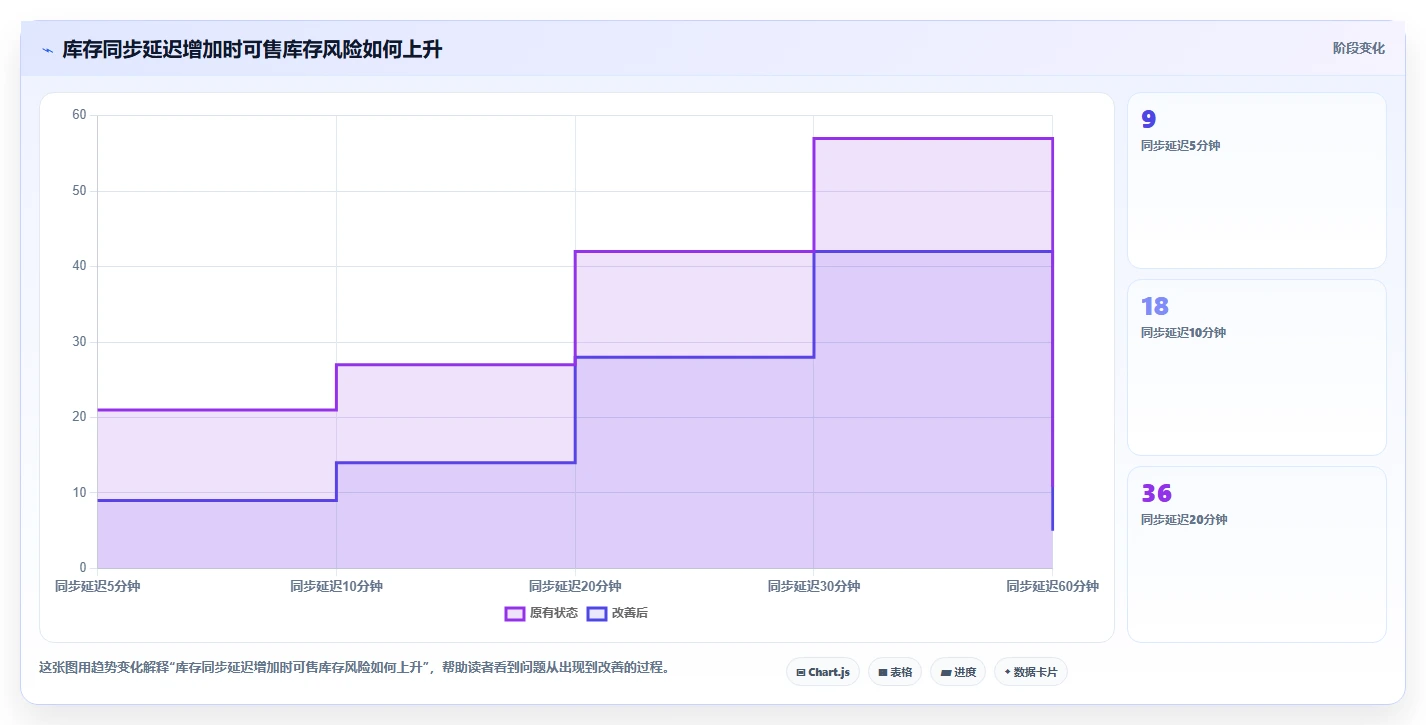Click the 进度 tag
This screenshot has width=1426, height=725.
click(x=958, y=672)
